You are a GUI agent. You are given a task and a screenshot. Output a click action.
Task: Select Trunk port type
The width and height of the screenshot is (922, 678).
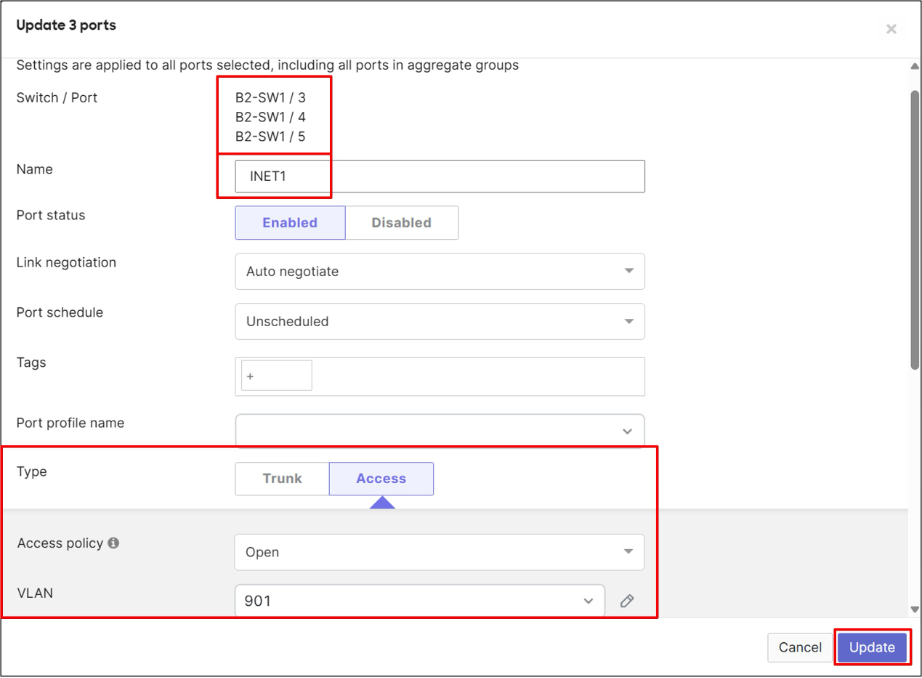tap(282, 479)
